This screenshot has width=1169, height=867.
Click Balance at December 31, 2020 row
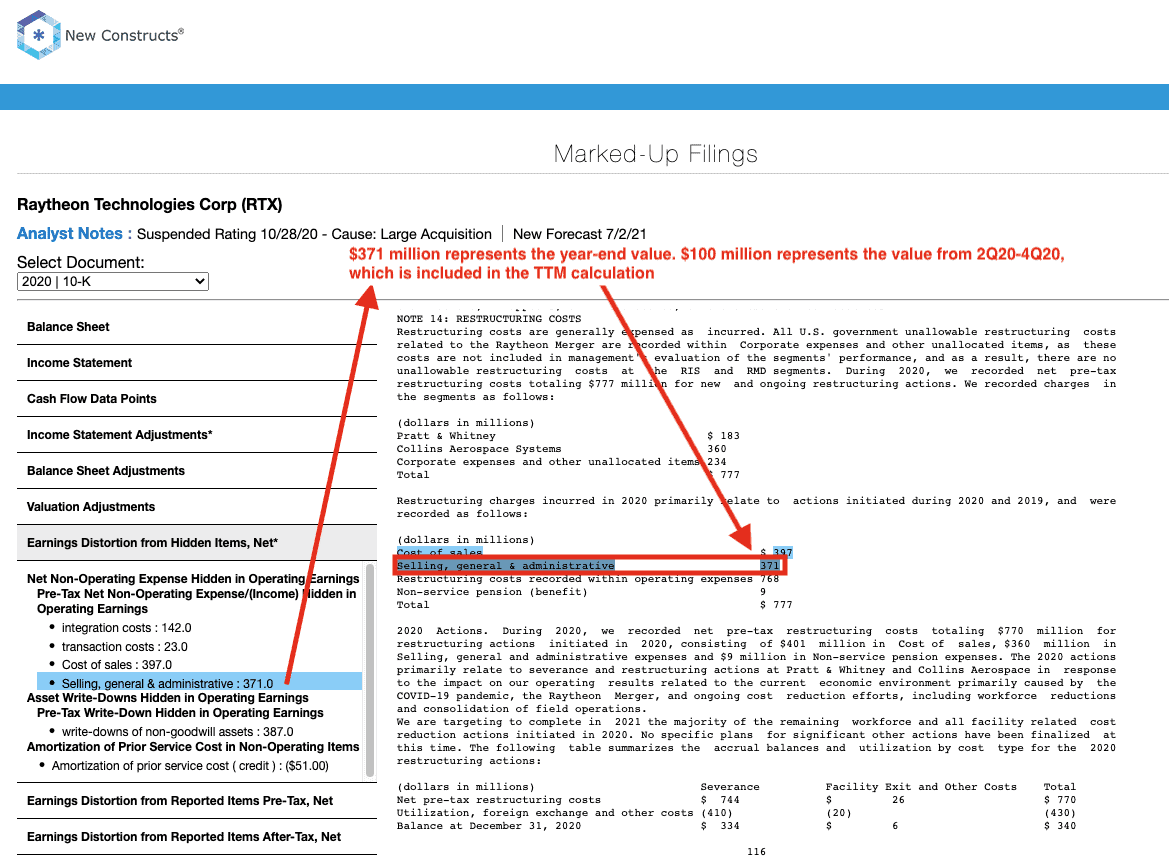[736, 826]
